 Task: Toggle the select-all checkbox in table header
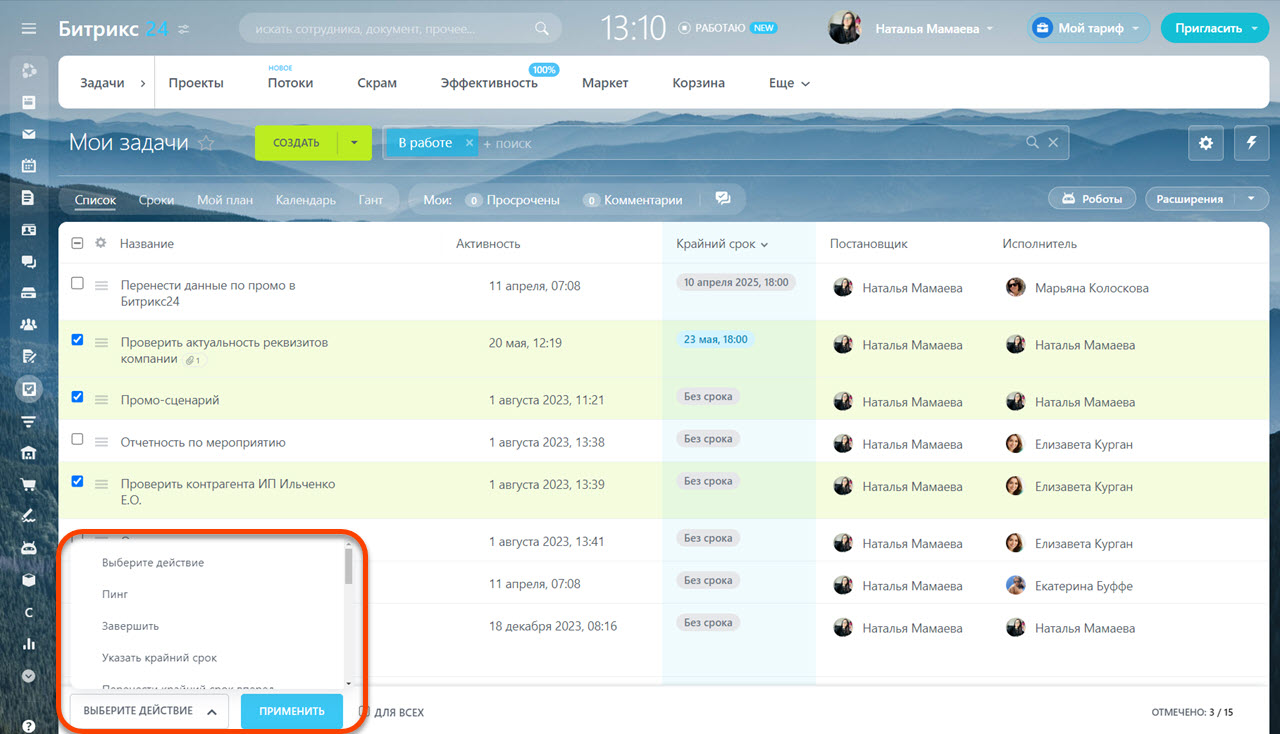78,243
